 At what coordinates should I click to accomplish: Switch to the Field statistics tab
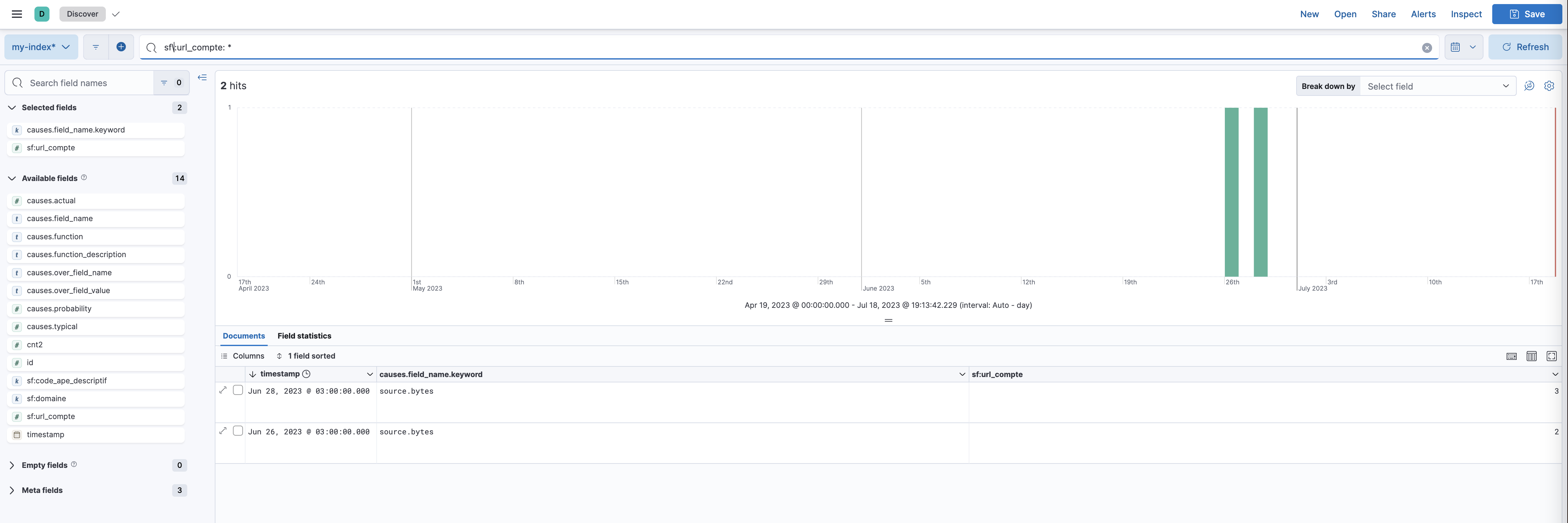coord(304,335)
